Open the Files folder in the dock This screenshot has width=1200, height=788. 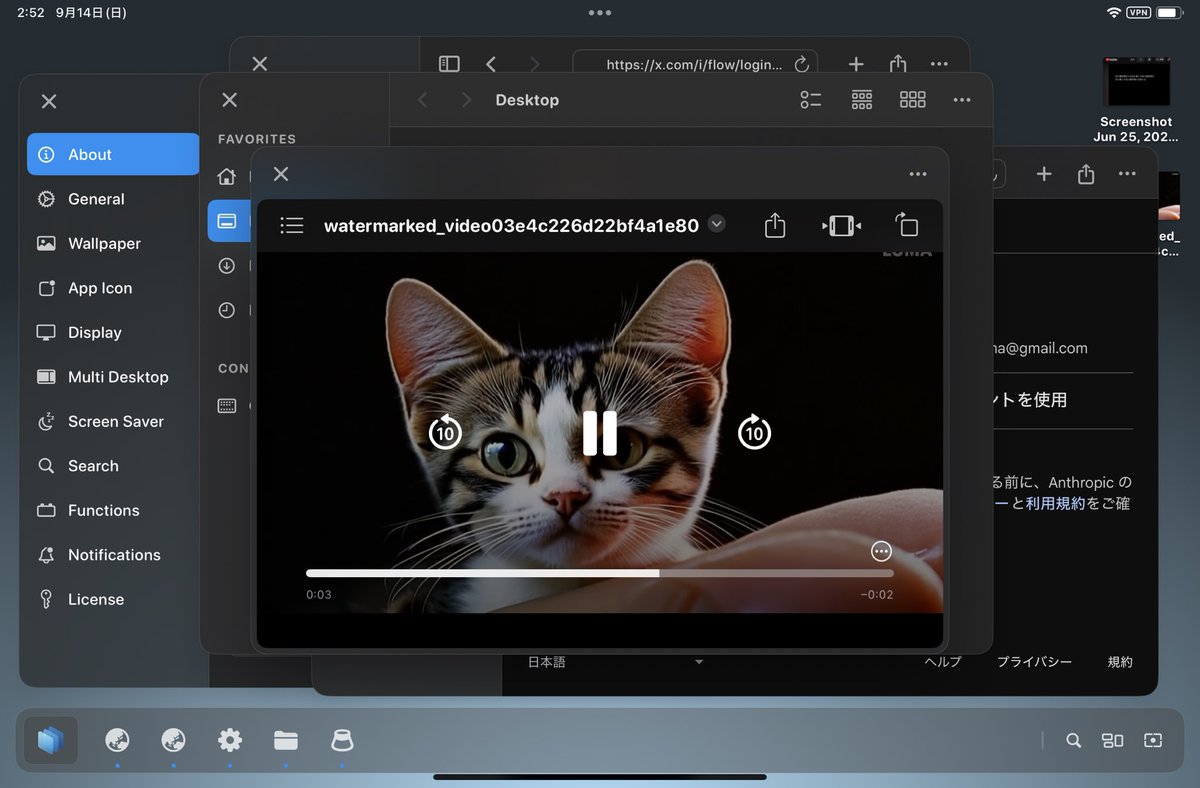286,740
